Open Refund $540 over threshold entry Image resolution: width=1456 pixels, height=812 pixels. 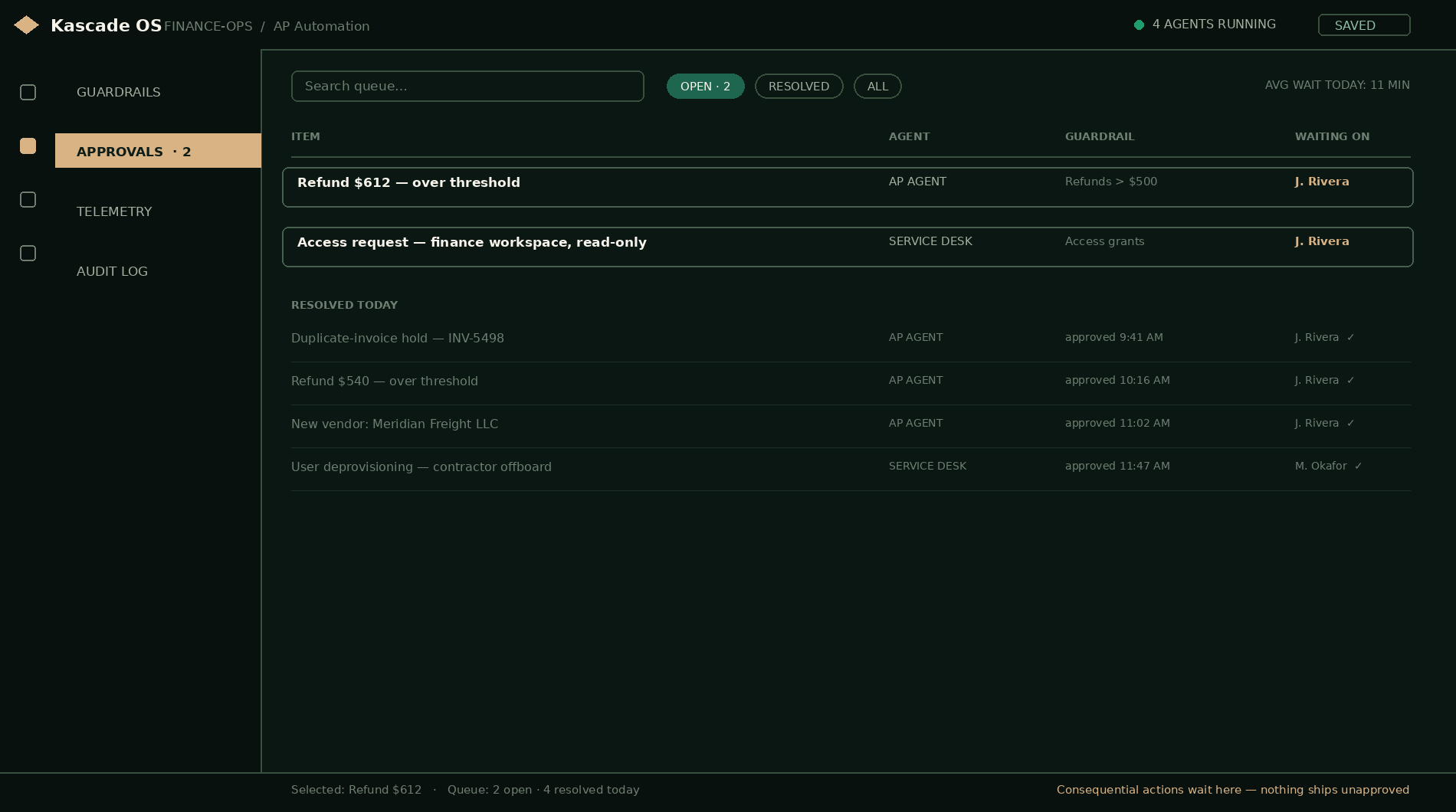click(851, 381)
